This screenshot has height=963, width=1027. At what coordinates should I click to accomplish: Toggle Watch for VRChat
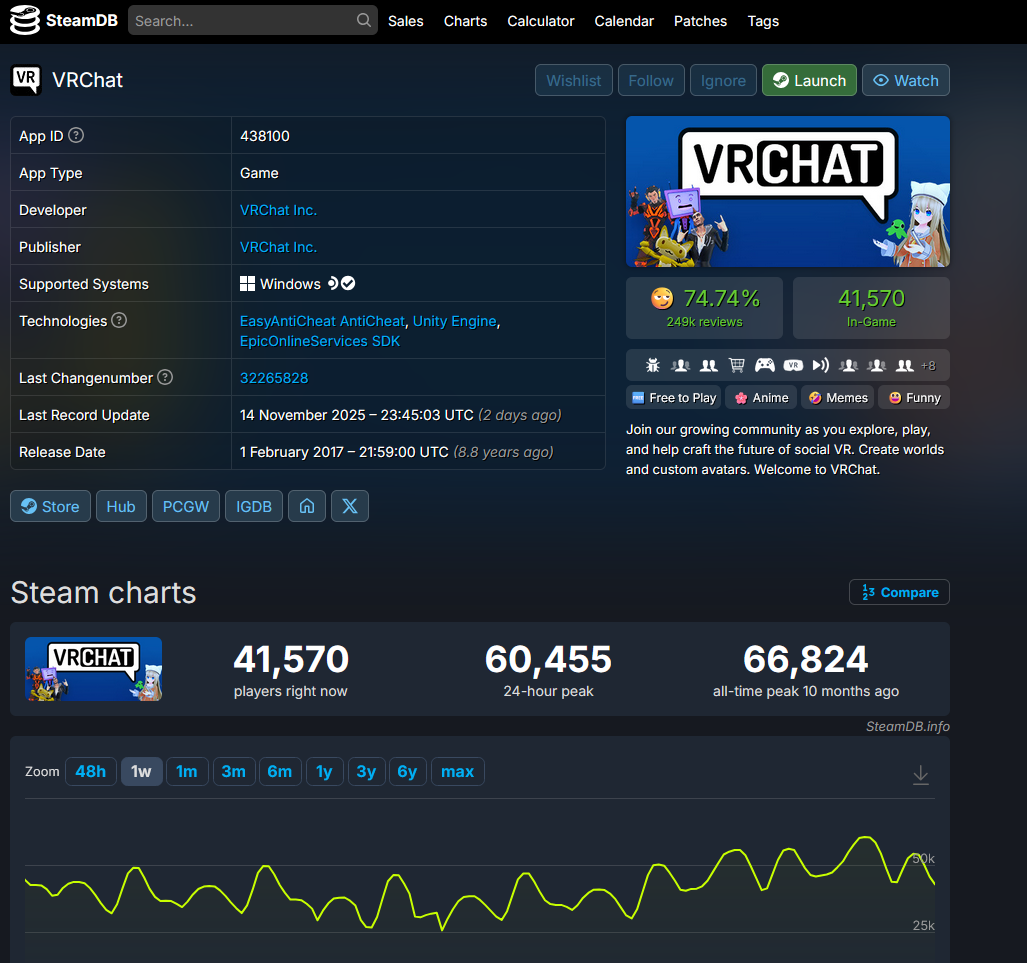(906, 81)
